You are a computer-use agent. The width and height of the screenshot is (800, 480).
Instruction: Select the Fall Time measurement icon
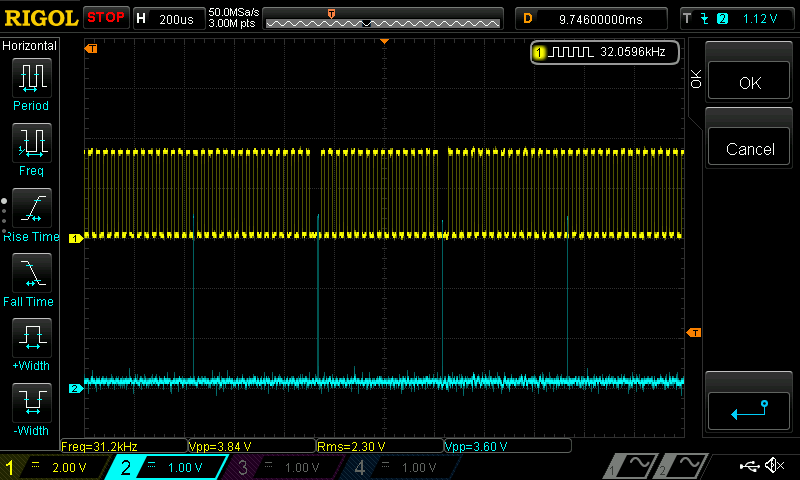[x=31, y=272]
